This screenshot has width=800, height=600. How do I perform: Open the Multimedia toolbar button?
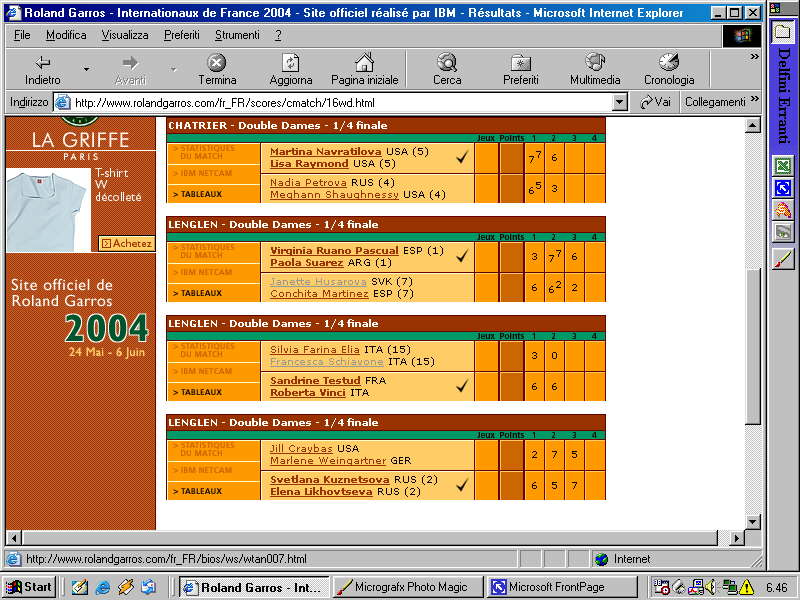click(x=595, y=69)
